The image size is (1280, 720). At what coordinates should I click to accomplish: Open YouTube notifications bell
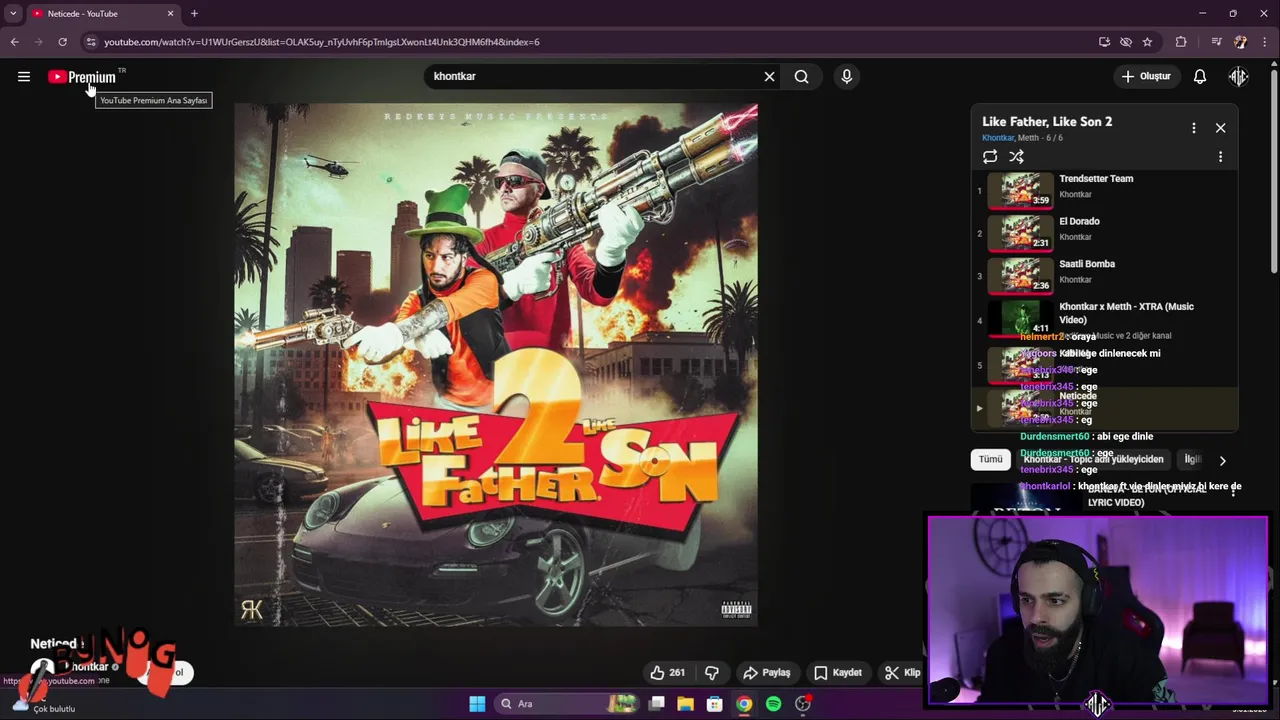(1200, 76)
